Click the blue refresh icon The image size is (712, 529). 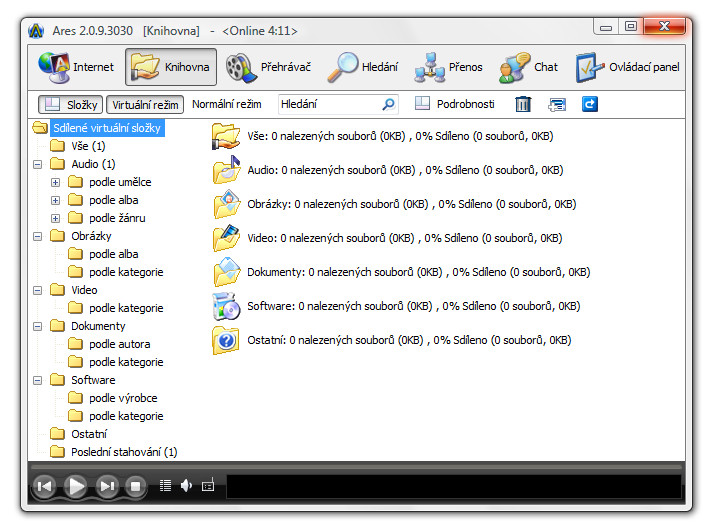[589, 104]
